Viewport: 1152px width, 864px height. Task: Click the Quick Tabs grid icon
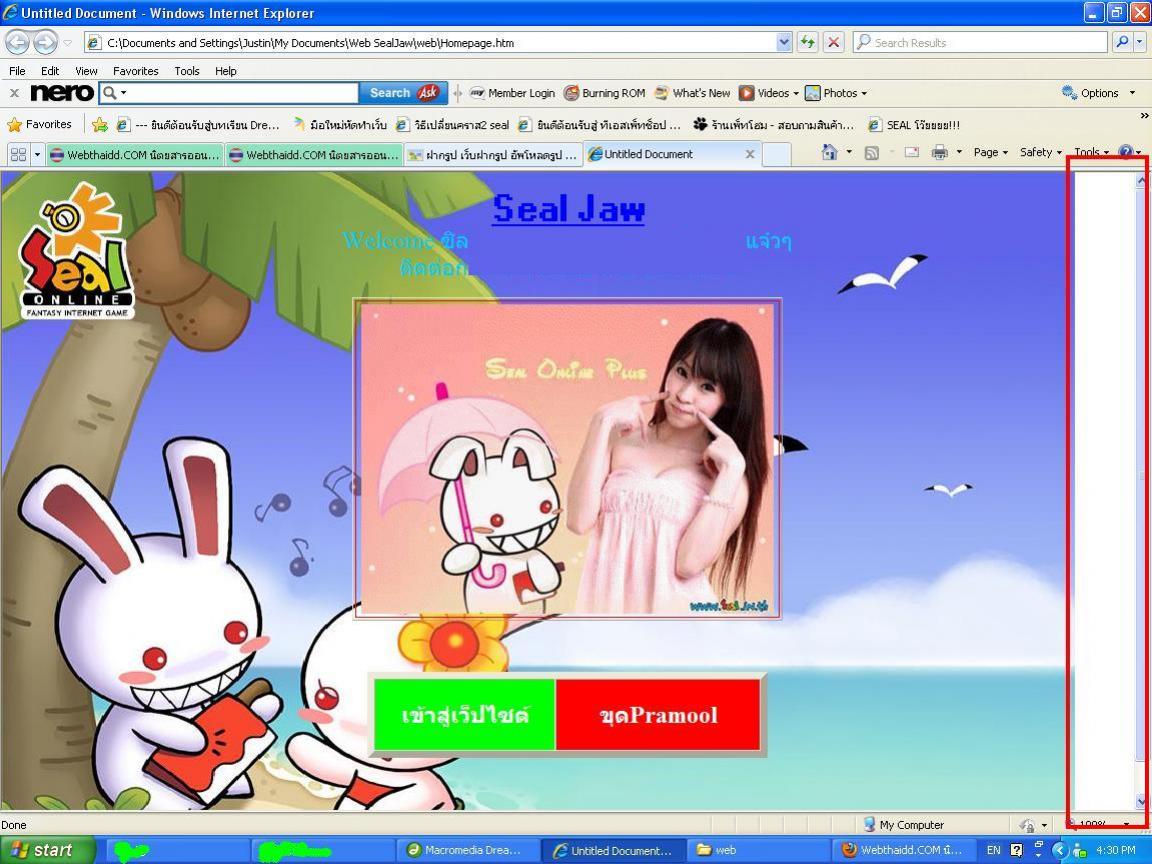pyautogui.click(x=18, y=154)
